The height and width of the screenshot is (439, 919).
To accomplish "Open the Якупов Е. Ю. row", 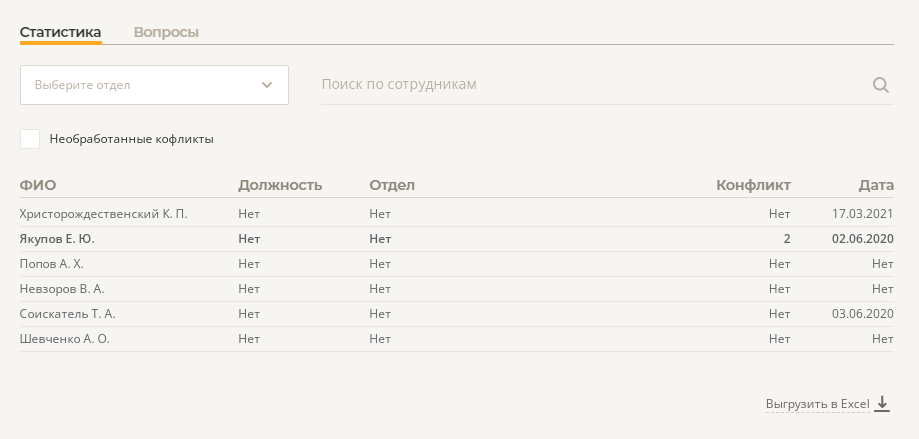I will 57,239.
